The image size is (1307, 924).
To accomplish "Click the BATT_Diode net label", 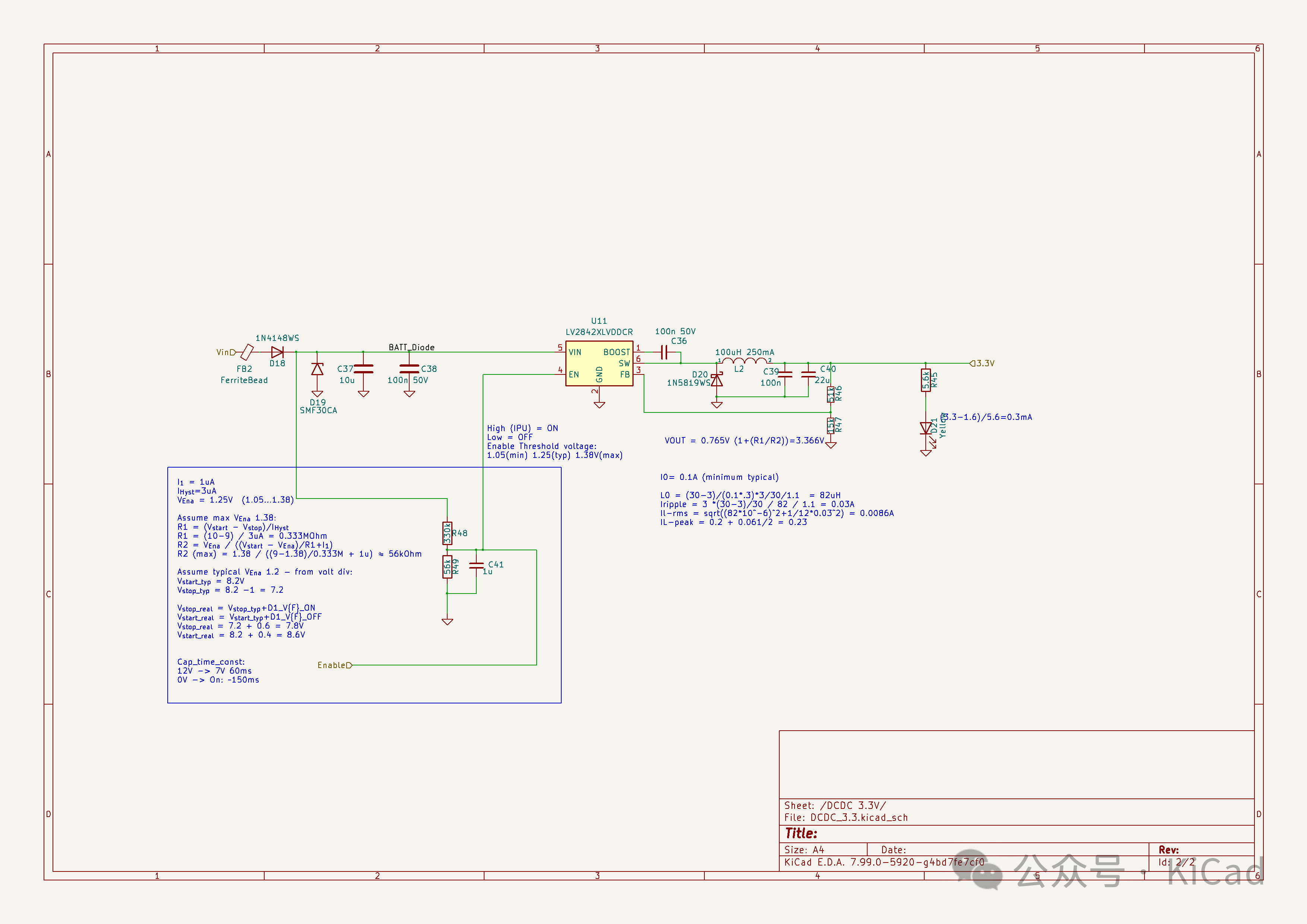I will (411, 347).
